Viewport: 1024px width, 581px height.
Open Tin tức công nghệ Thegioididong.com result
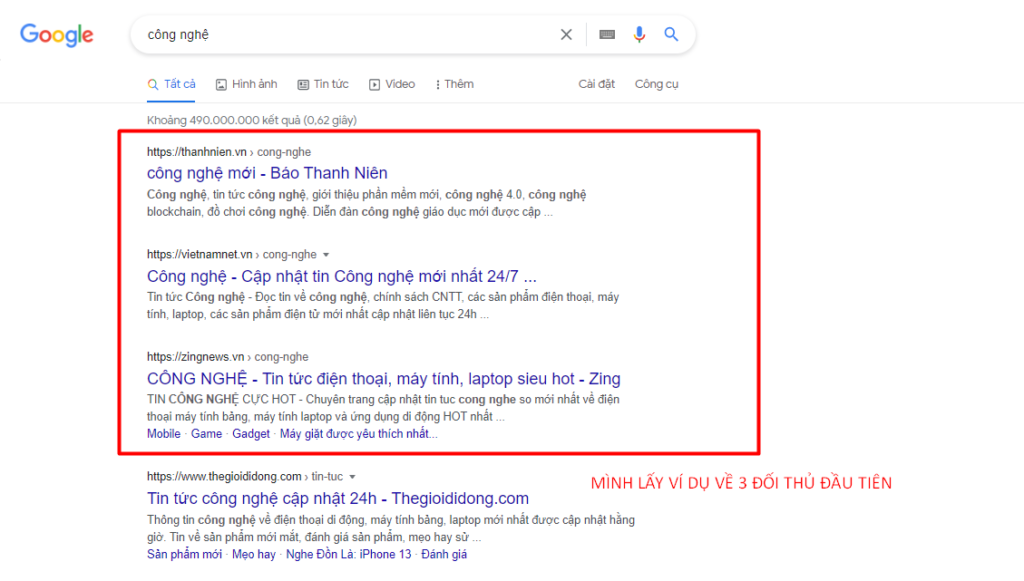click(x=338, y=499)
